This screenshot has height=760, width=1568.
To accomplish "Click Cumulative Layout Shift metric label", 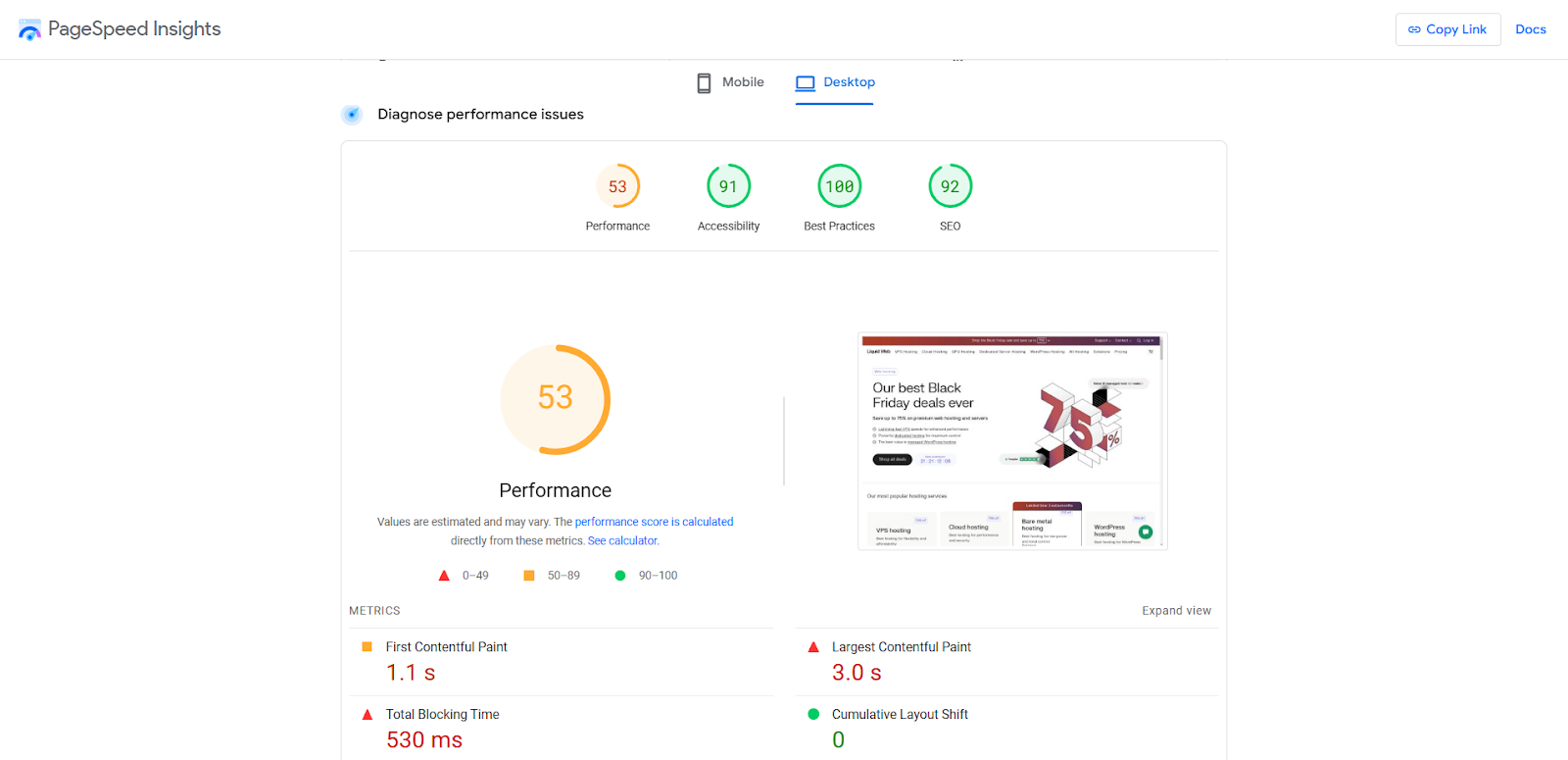I will tap(900, 715).
